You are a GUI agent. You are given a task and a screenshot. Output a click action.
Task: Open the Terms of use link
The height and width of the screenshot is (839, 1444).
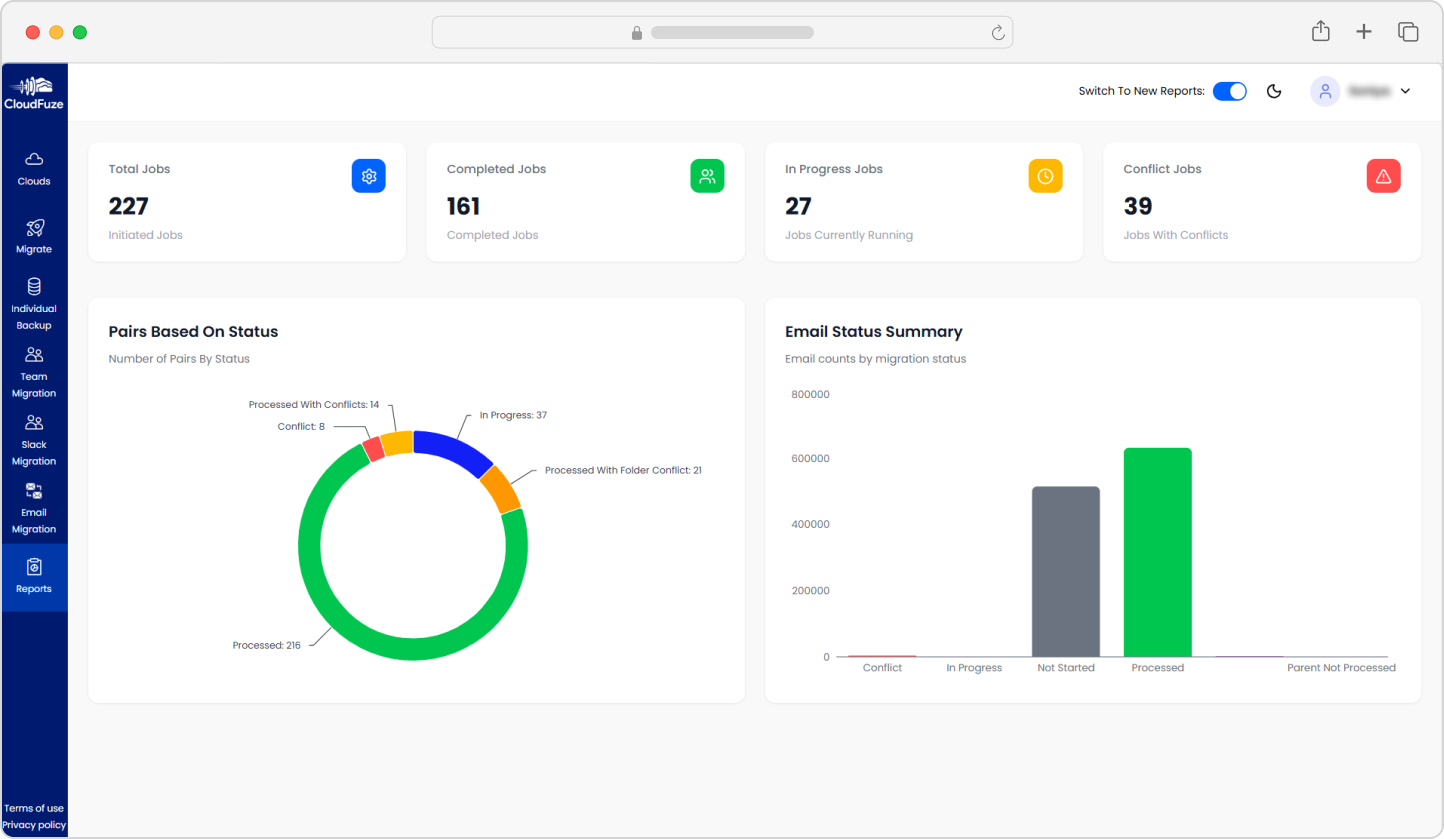34,808
